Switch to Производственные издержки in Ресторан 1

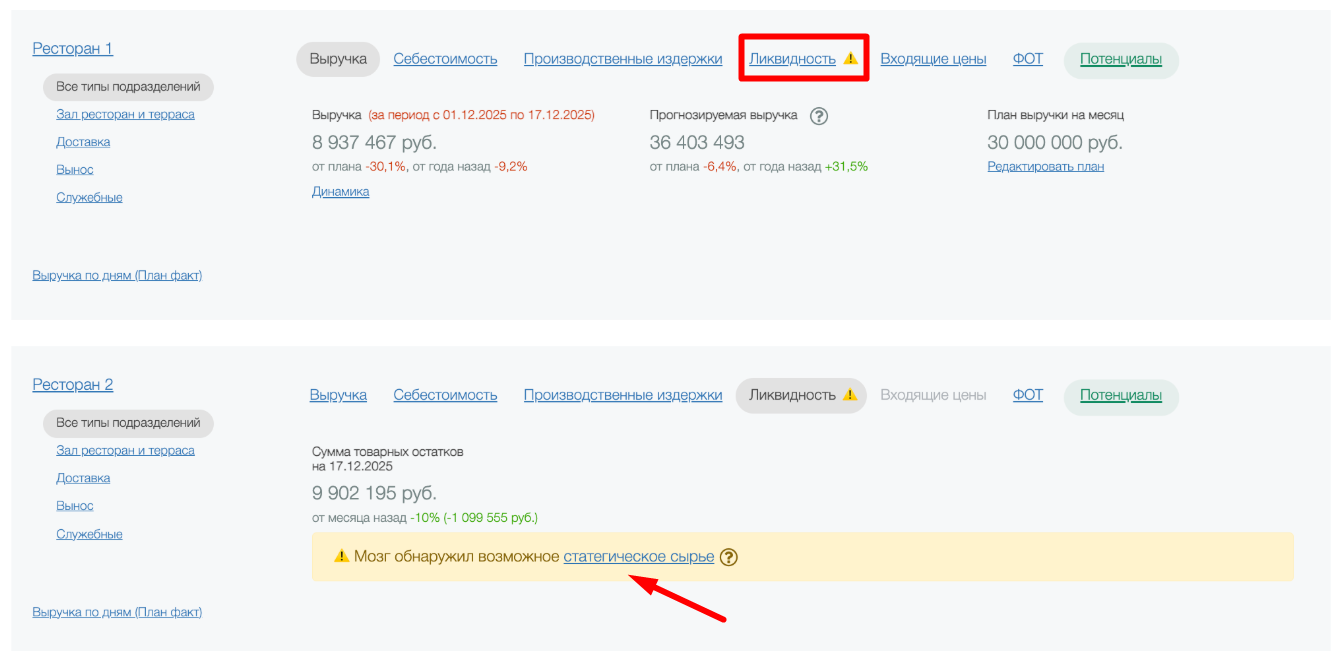622,59
